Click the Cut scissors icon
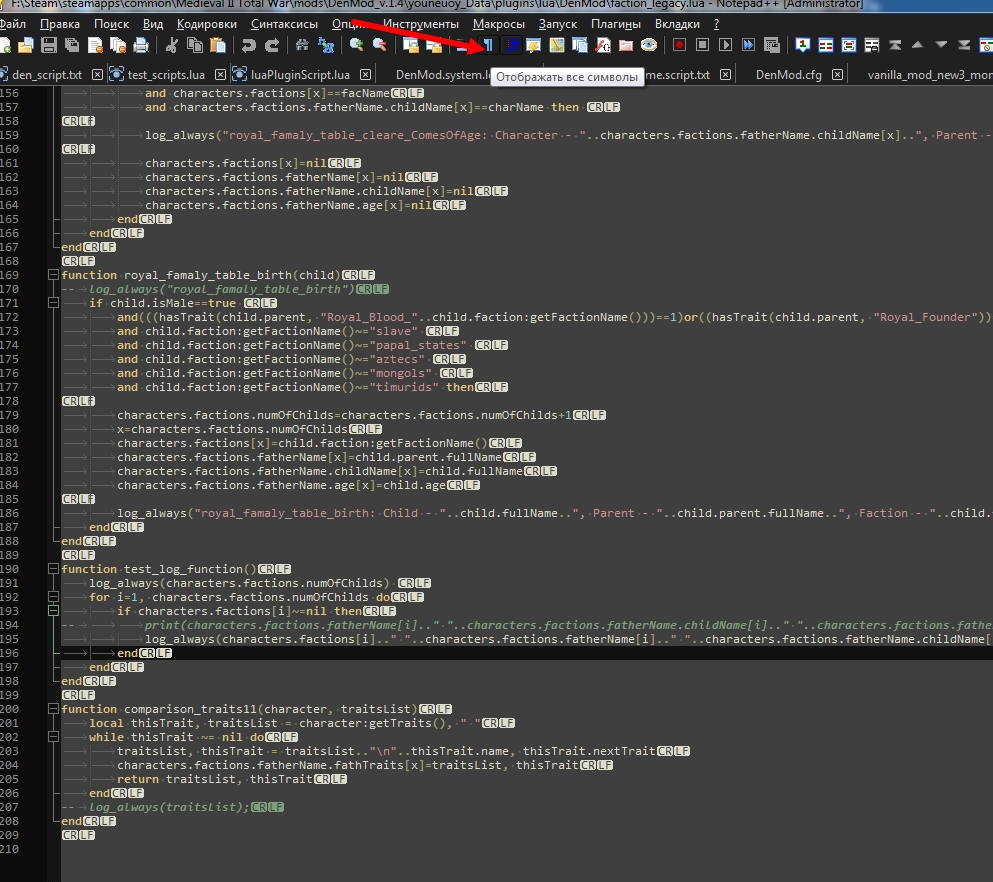Screen dimensions: 993x882 coord(172,45)
